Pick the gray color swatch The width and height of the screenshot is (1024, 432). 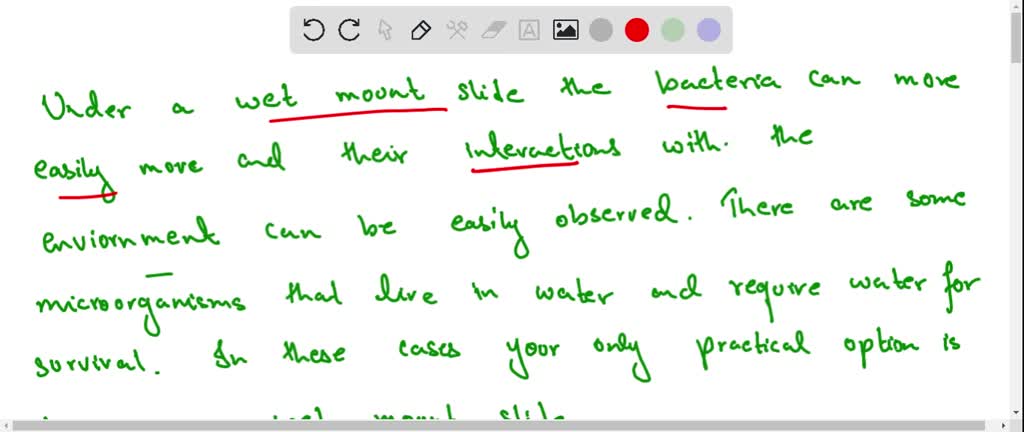601,30
